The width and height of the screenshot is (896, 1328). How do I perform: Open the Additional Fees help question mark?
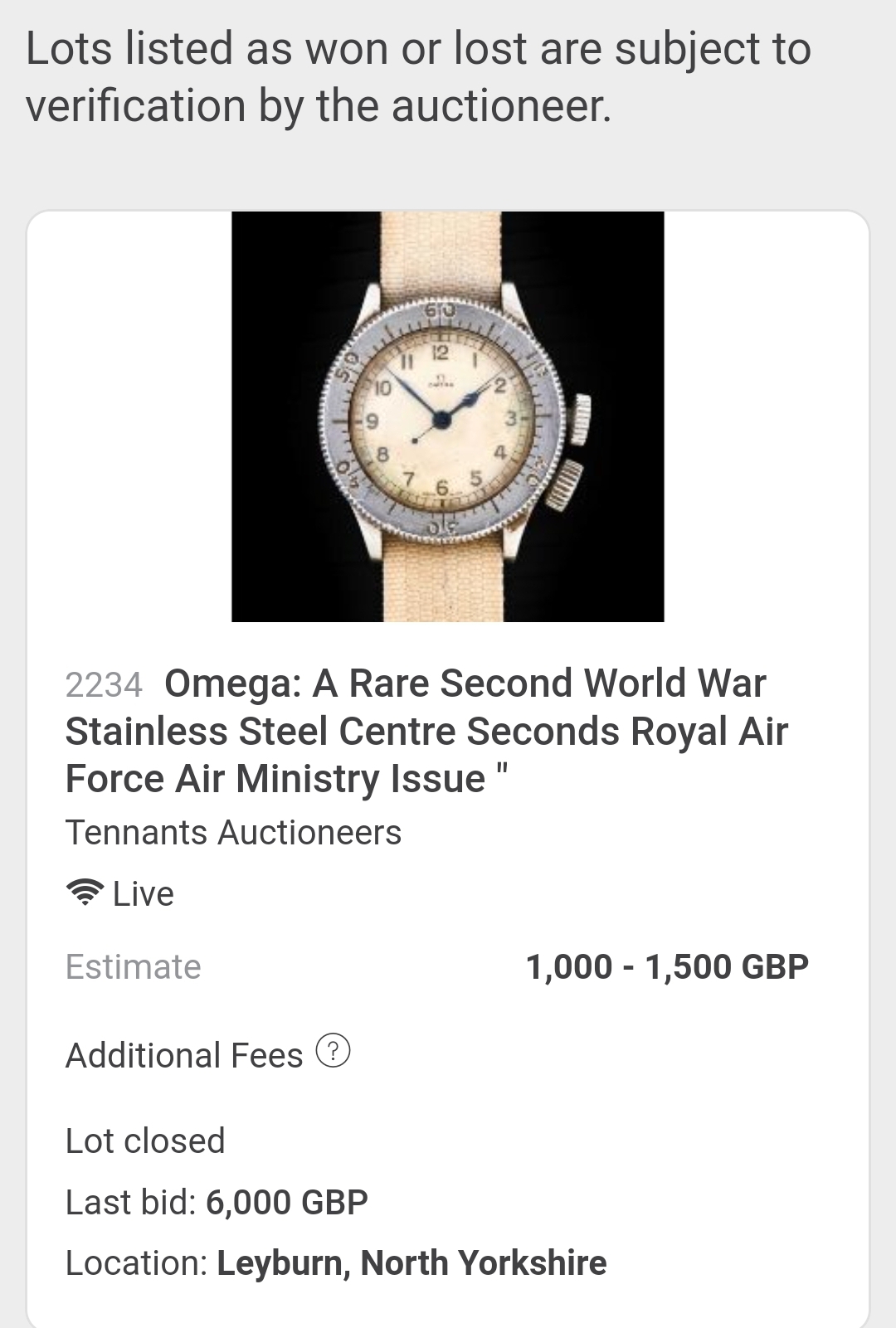(334, 1051)
